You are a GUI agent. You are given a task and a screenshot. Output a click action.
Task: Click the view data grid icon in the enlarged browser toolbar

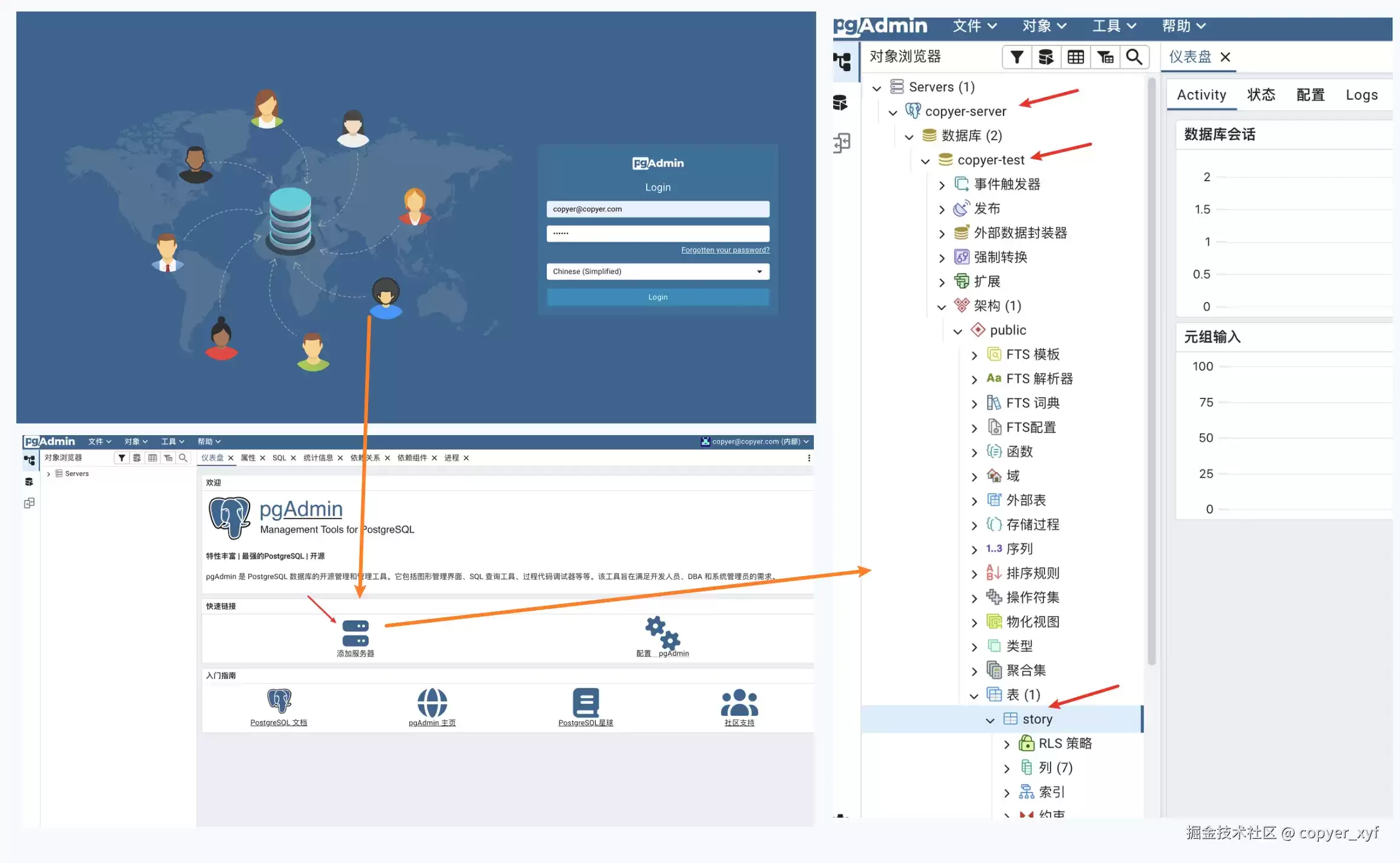[x=1075, y=57]
